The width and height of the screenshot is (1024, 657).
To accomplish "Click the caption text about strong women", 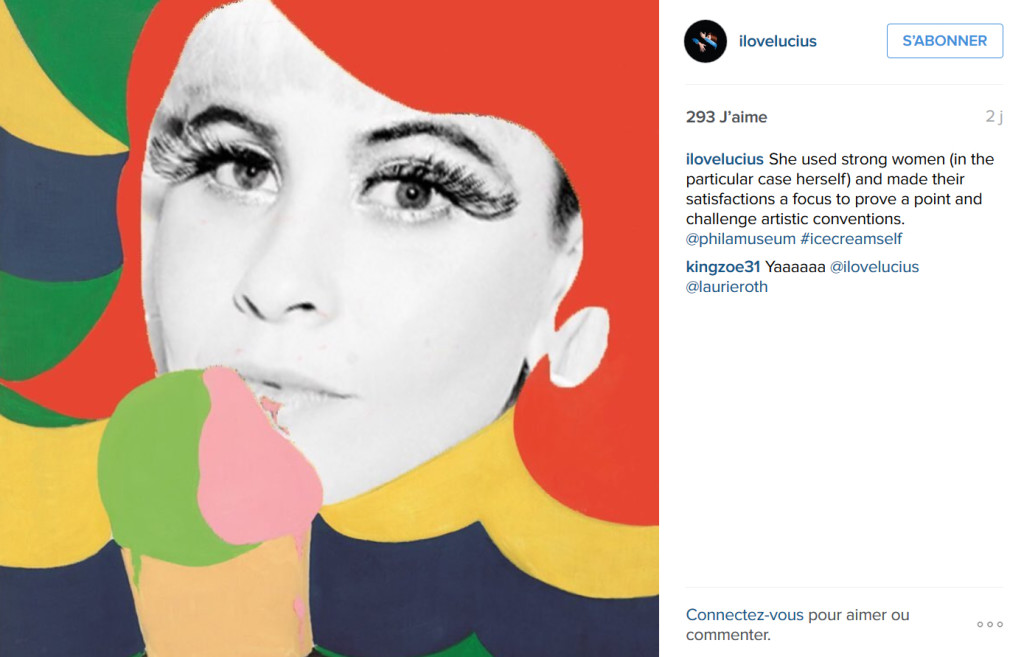I will point(839,189).
